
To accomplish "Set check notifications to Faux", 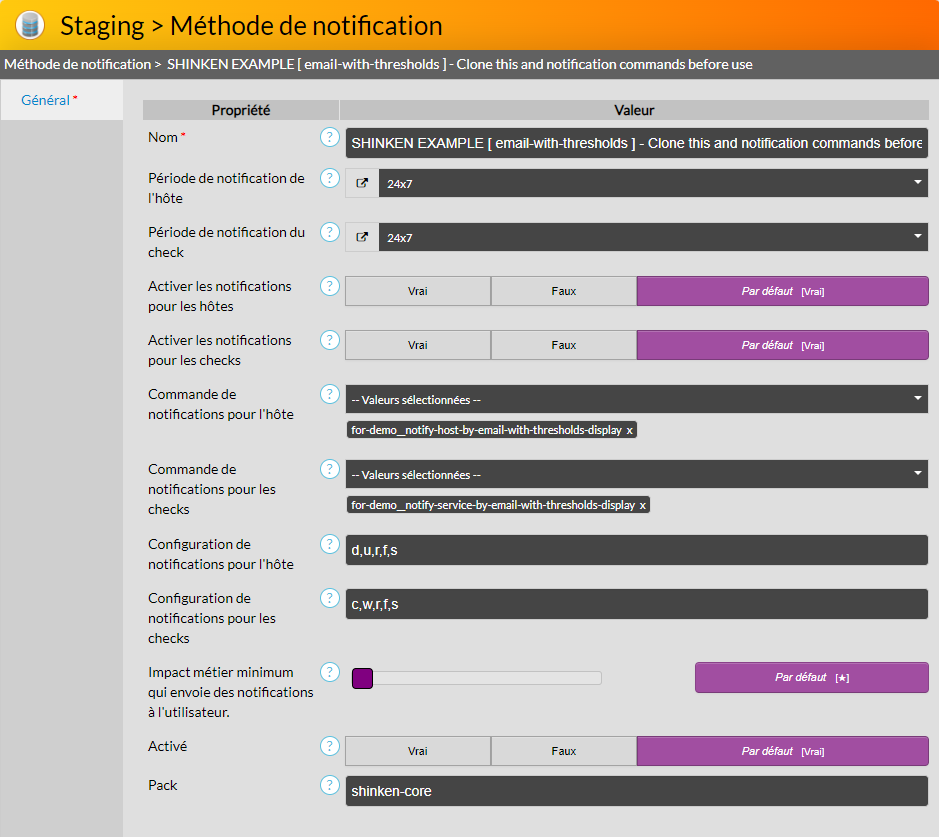I will pos(564,345).
